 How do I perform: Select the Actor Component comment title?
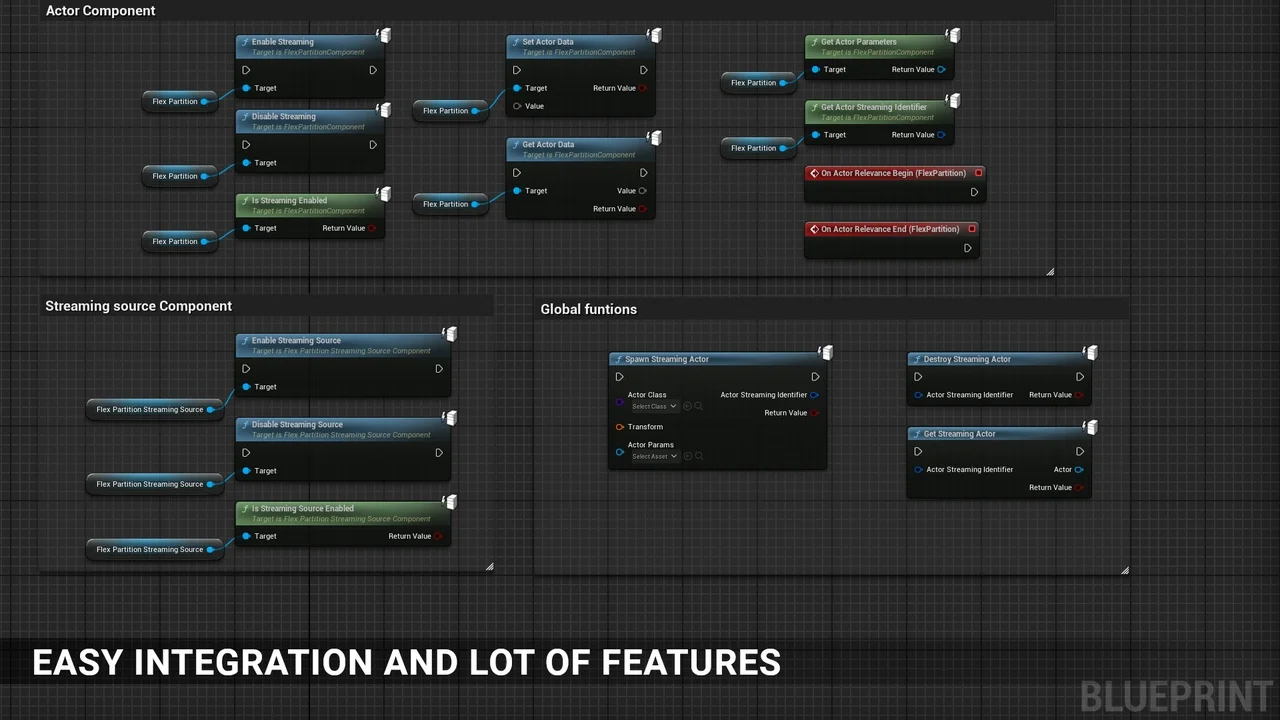[x=100, y=11]
